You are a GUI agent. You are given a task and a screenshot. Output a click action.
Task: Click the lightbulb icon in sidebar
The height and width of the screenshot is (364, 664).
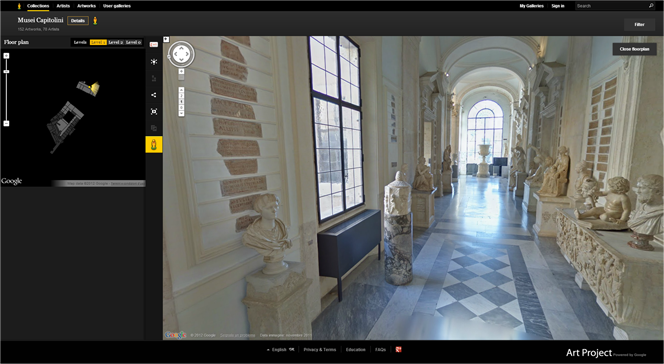coord(154,62)
